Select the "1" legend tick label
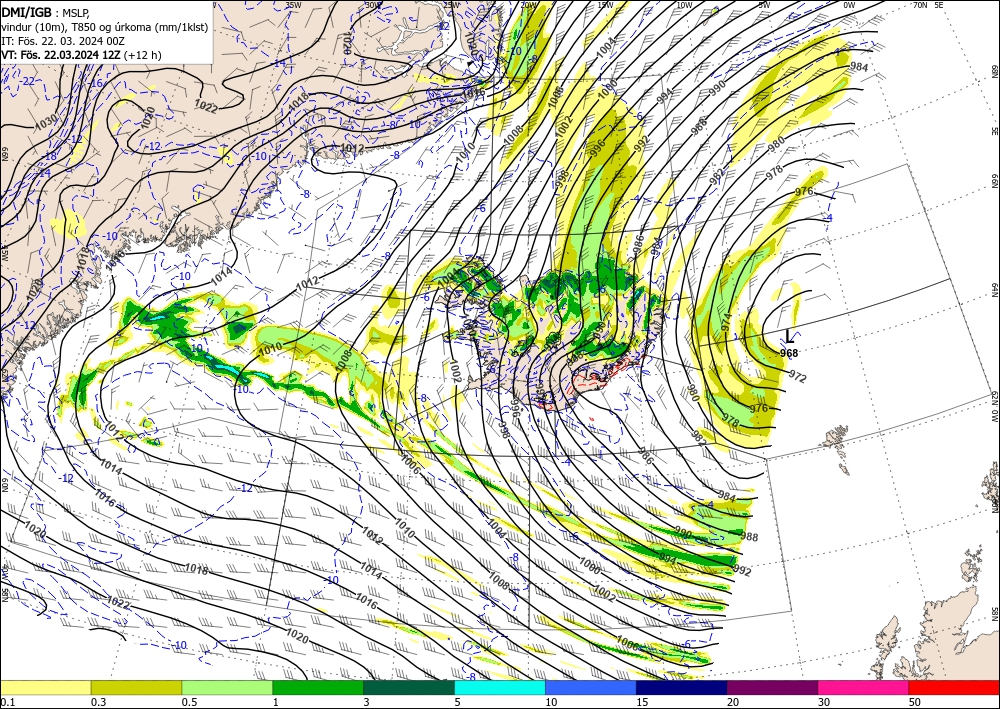Viewport: 1000px width, 709px height. point(276,702)
